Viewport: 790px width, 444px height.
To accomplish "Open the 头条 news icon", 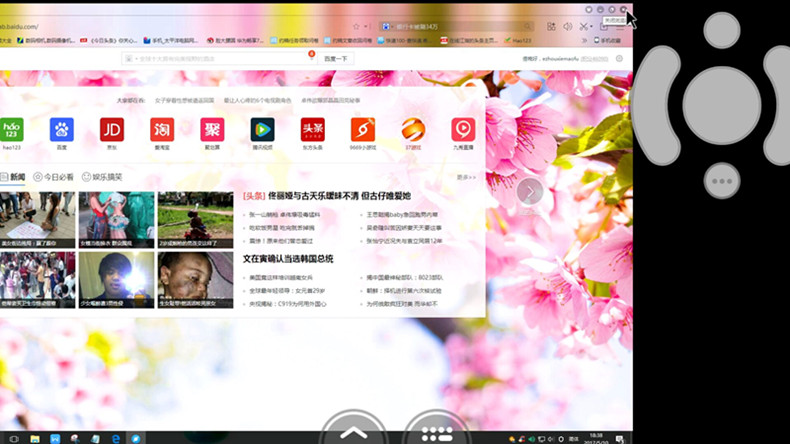I will point(312,130).
